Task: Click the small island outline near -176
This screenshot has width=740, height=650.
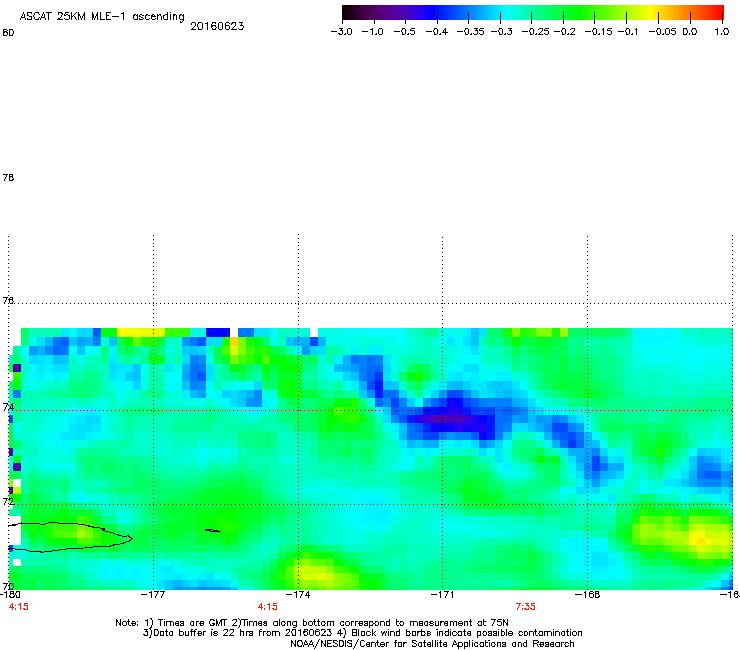Action: (x=213, y=531)
